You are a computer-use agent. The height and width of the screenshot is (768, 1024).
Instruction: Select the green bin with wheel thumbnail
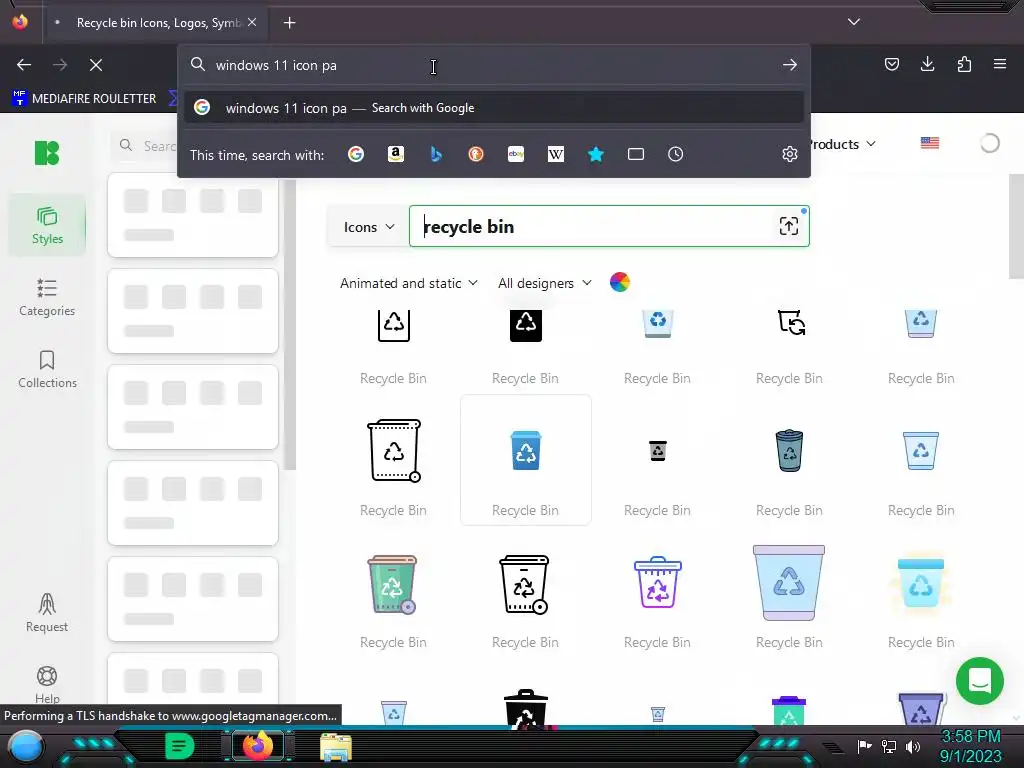[x=392, y=584]
